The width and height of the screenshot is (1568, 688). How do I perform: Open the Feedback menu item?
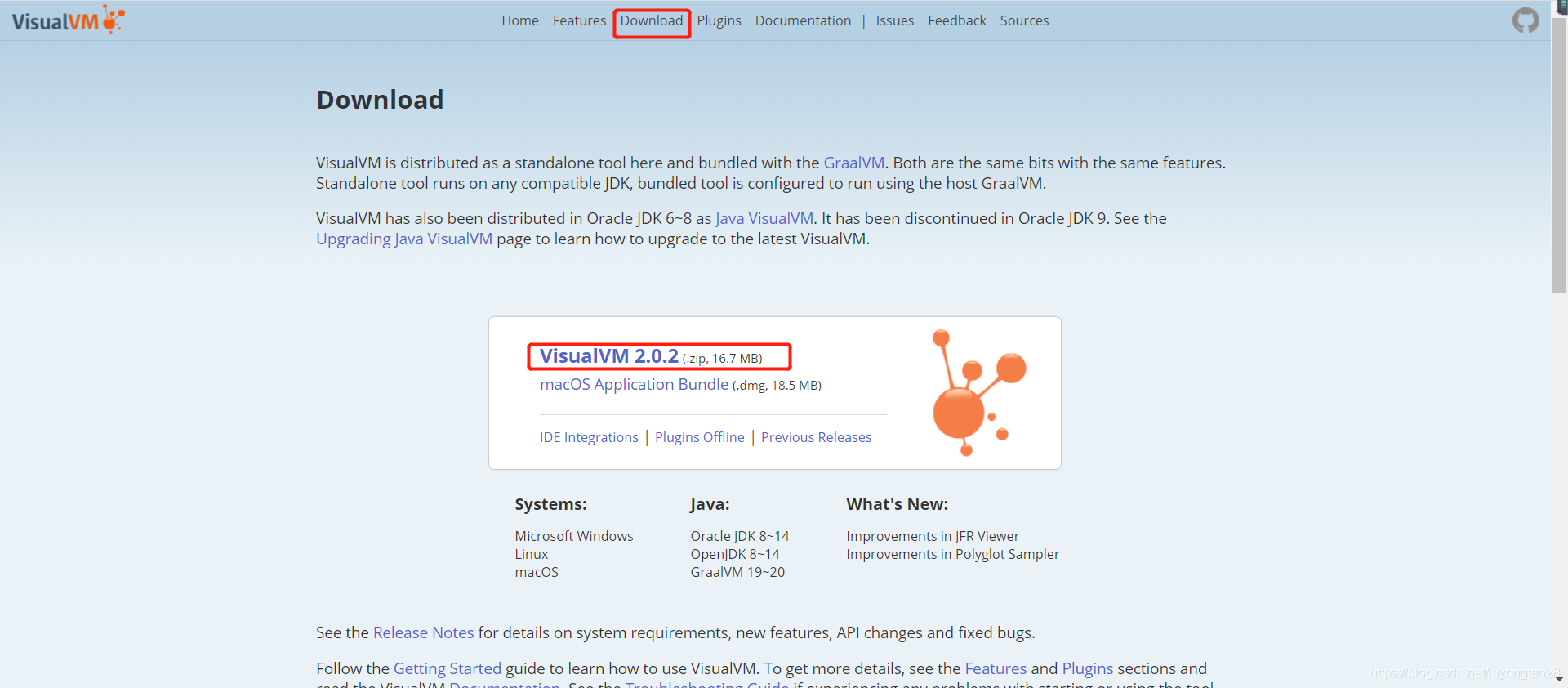957,20
